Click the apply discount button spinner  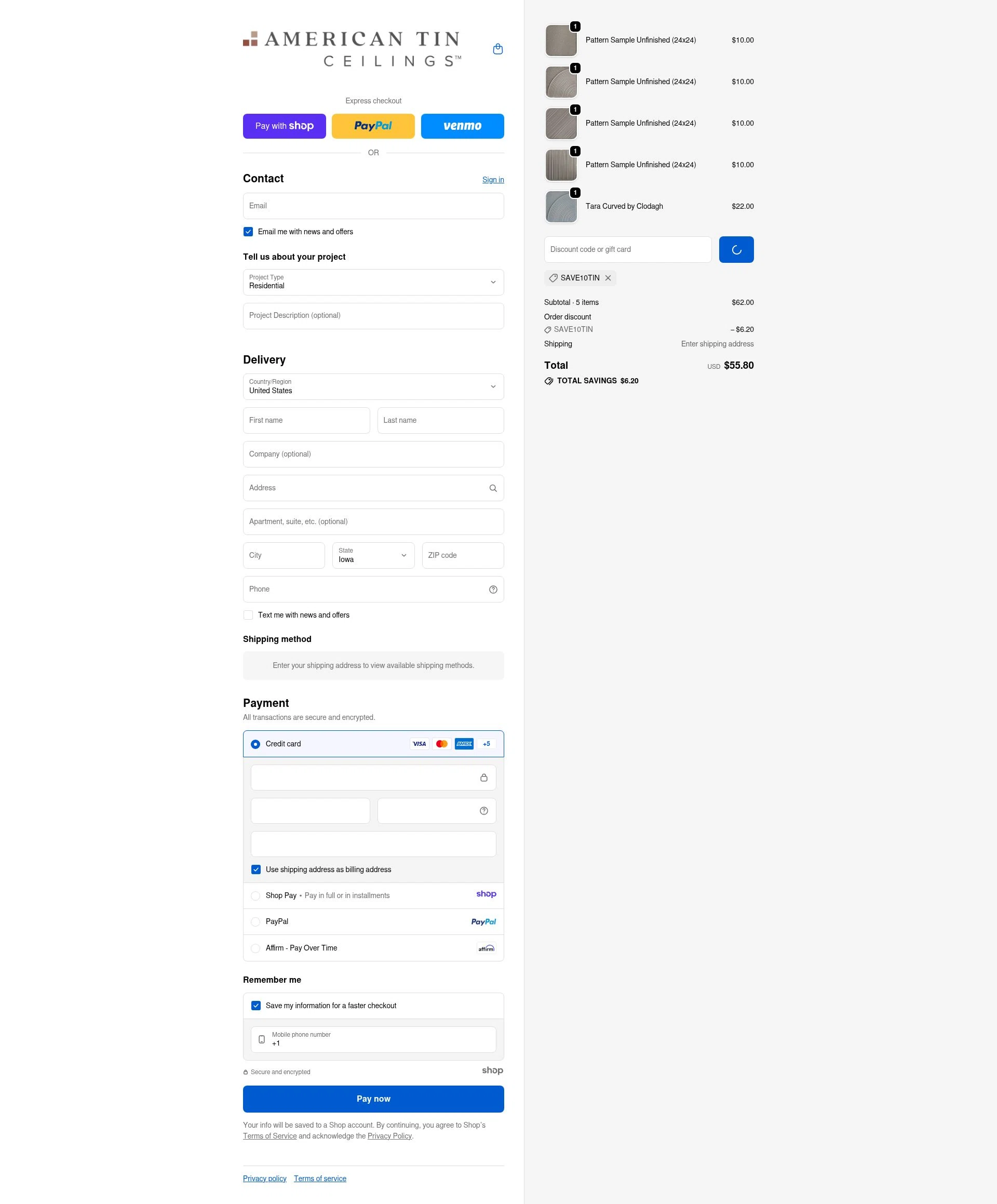pos(736,250)
